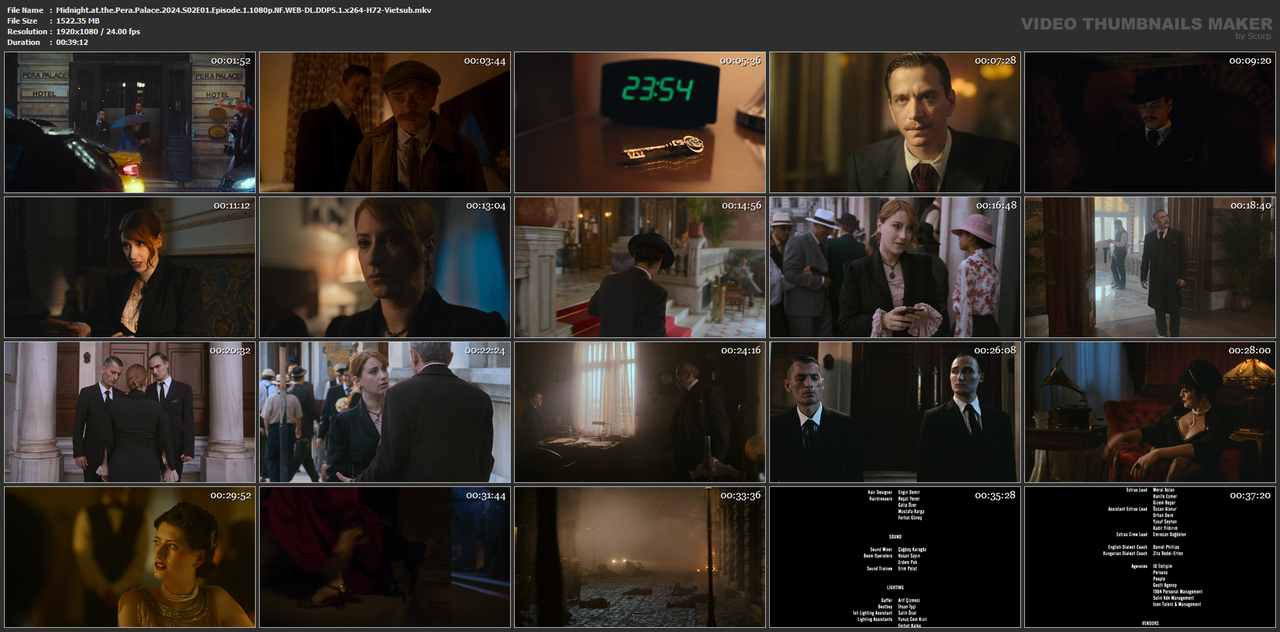Click the File Name label
Viewport: 1280px width, 632px height.
tap(25, 9)
